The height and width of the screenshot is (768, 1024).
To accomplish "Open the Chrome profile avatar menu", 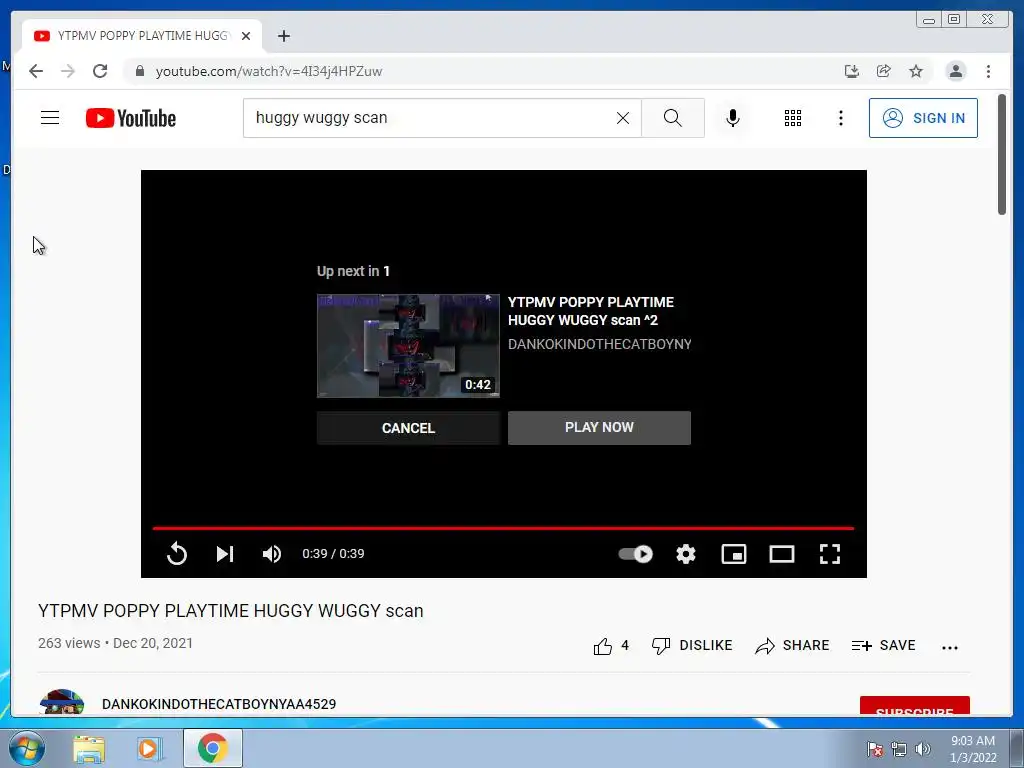I will (x=955, y=71).
